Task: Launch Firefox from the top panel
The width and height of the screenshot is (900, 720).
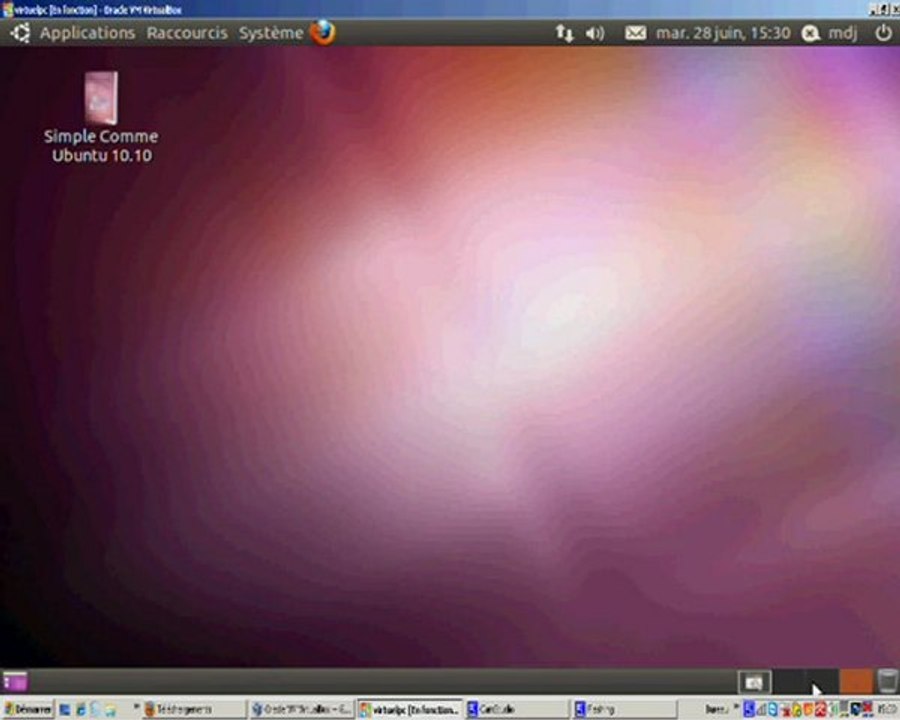Action: 323,33
